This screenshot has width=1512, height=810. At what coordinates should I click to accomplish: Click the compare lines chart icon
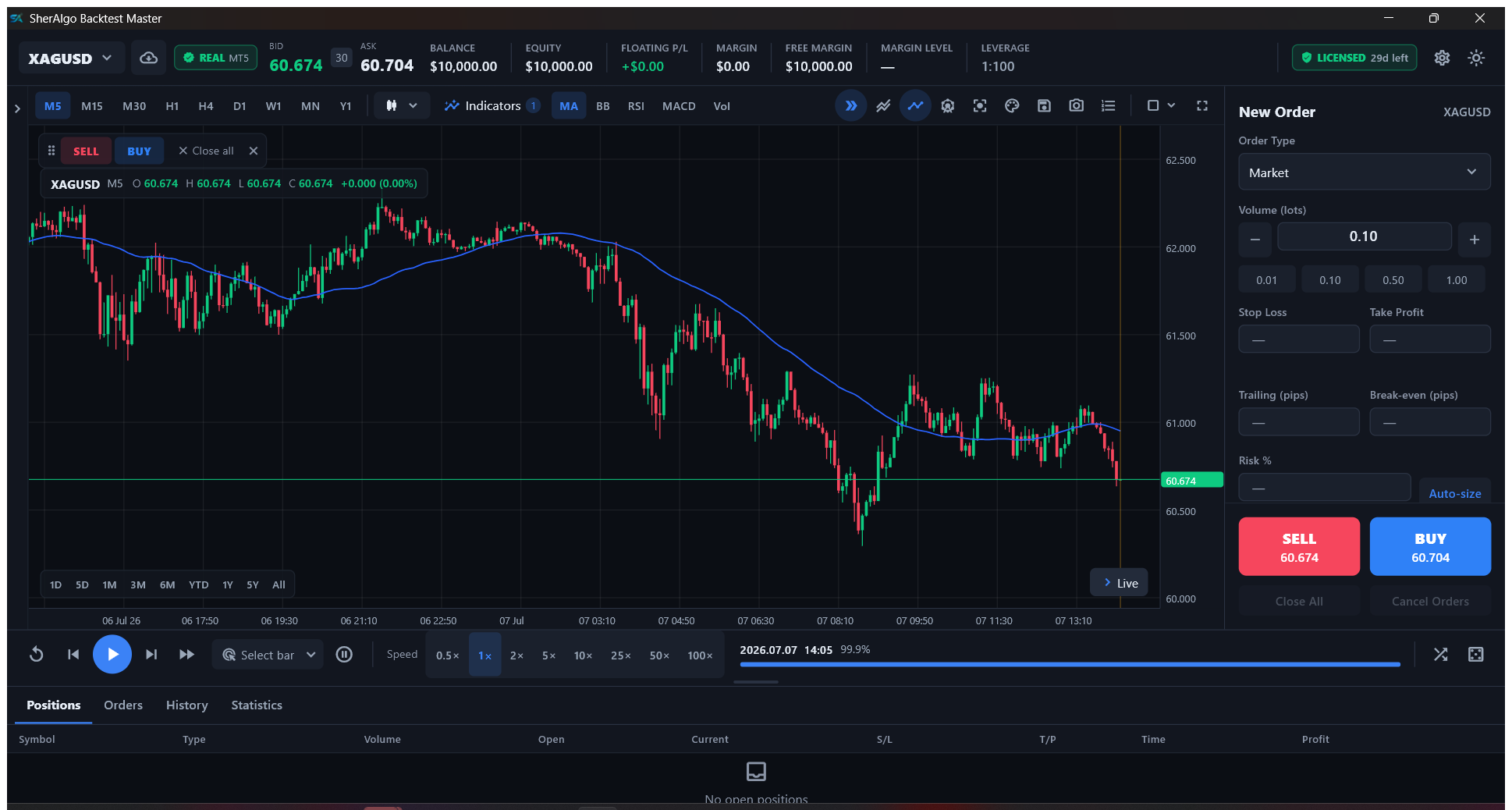tap(883, 105)
